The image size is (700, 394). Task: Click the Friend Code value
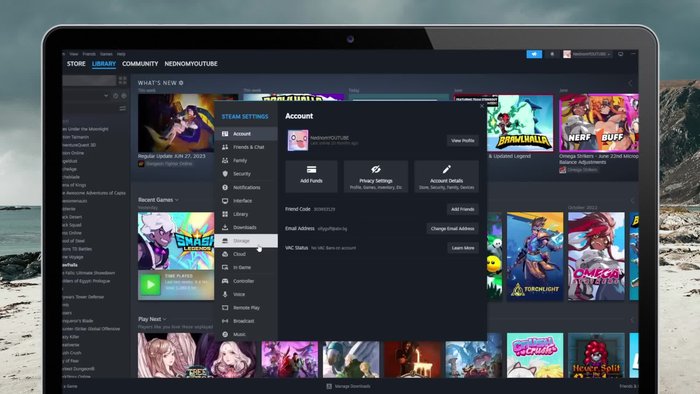(325, 209)
